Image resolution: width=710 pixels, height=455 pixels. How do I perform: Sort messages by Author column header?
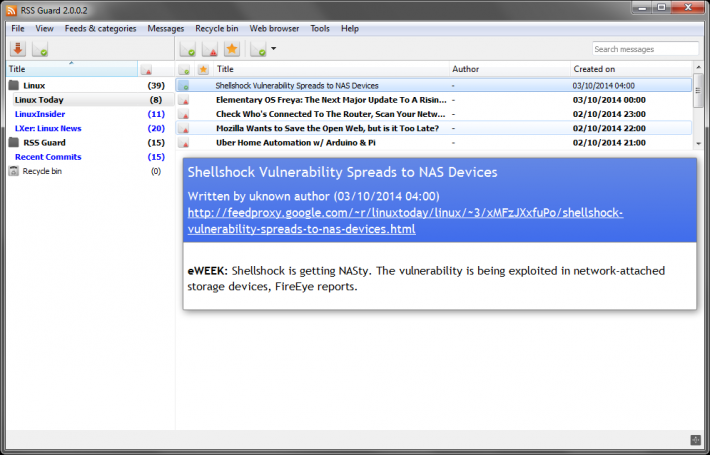pyautogui.click(x=509, y=69)
